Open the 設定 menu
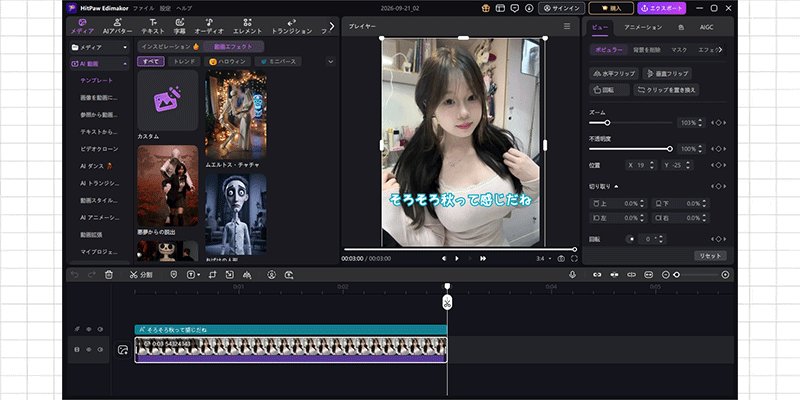The width and height of the screenshot is (800, 400). click(x=165, y=8)
